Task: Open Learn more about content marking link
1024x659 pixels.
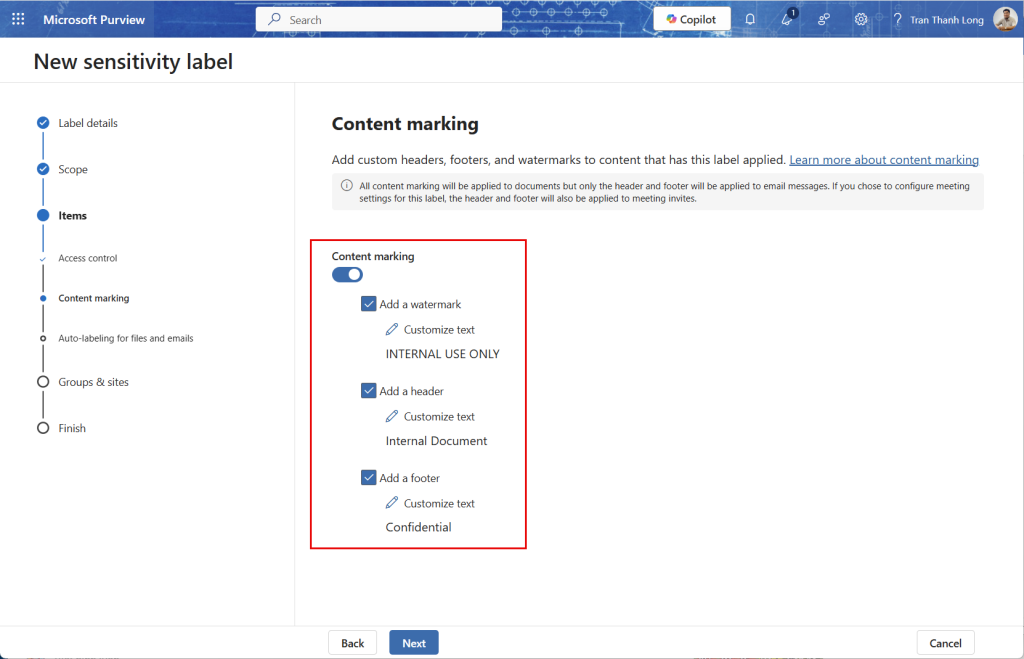Action: (883, 160)
